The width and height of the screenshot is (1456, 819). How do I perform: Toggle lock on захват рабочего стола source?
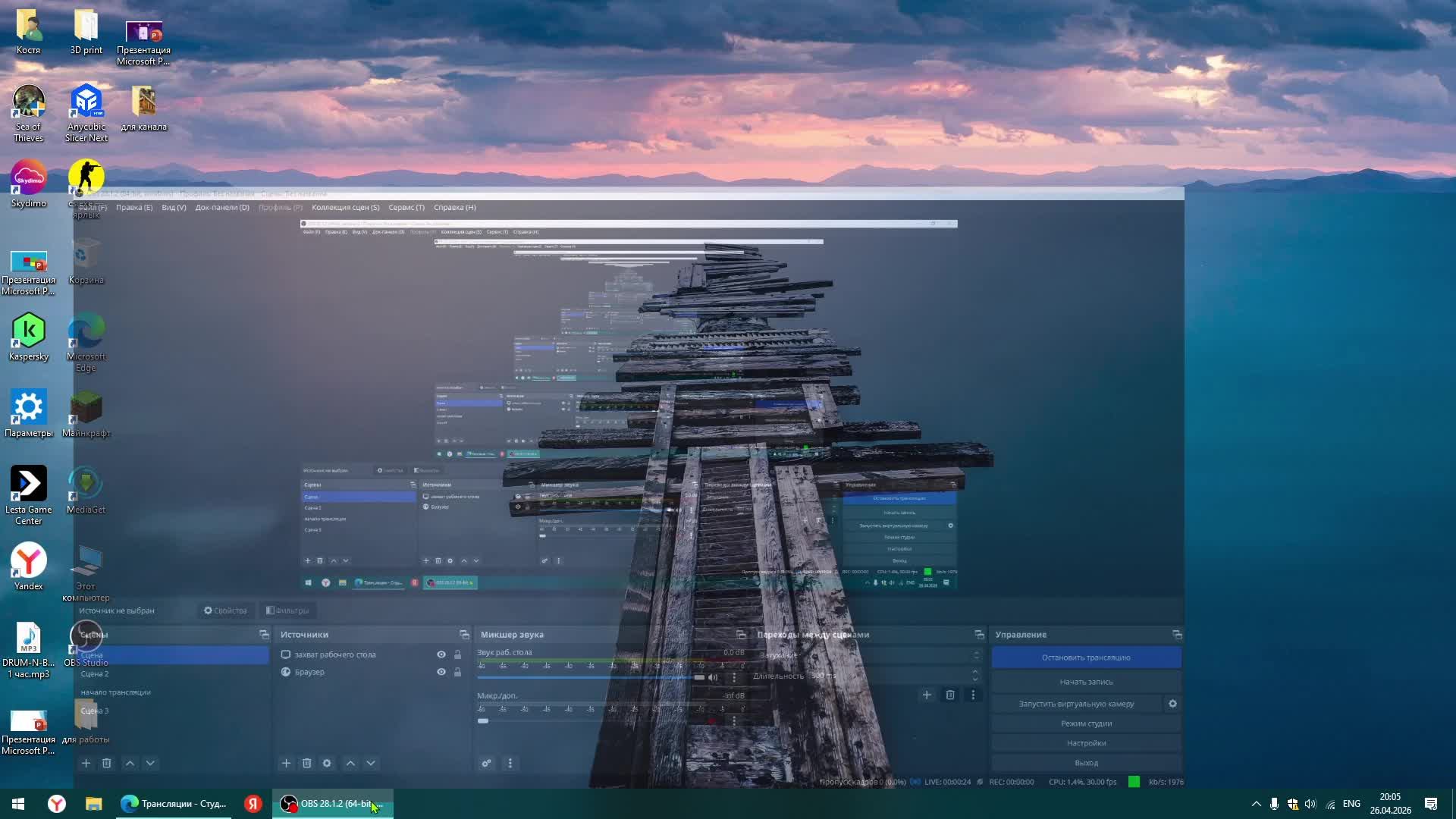point(457,654)
